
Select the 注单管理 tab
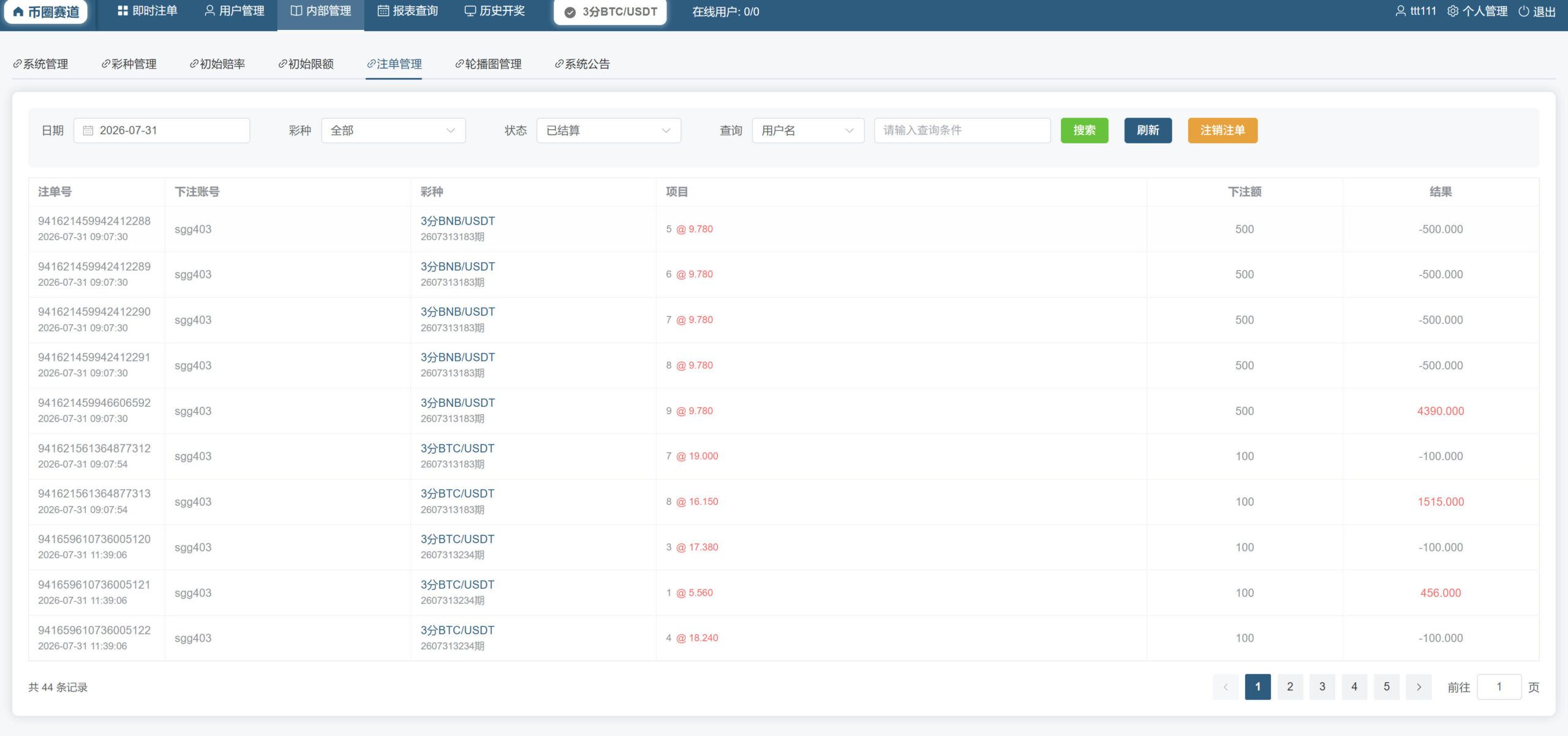(x=394, y=64)
